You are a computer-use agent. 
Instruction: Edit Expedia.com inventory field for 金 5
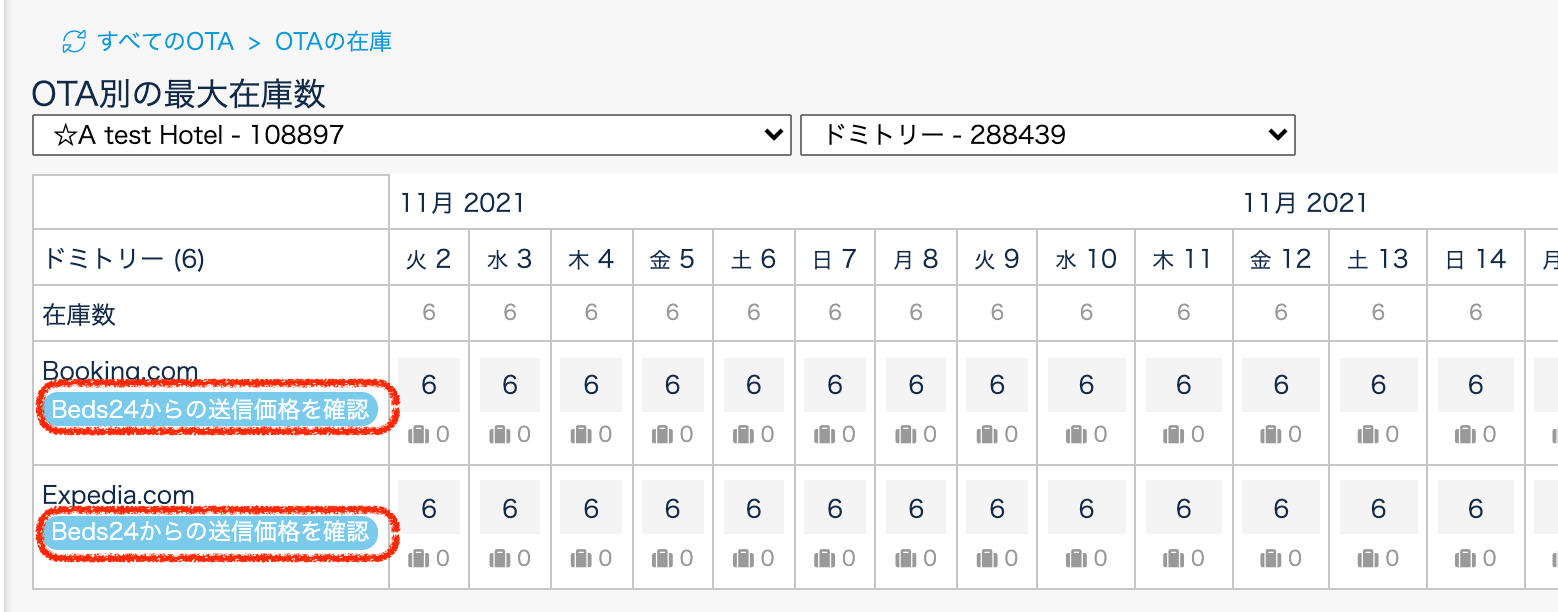[672, 508]
